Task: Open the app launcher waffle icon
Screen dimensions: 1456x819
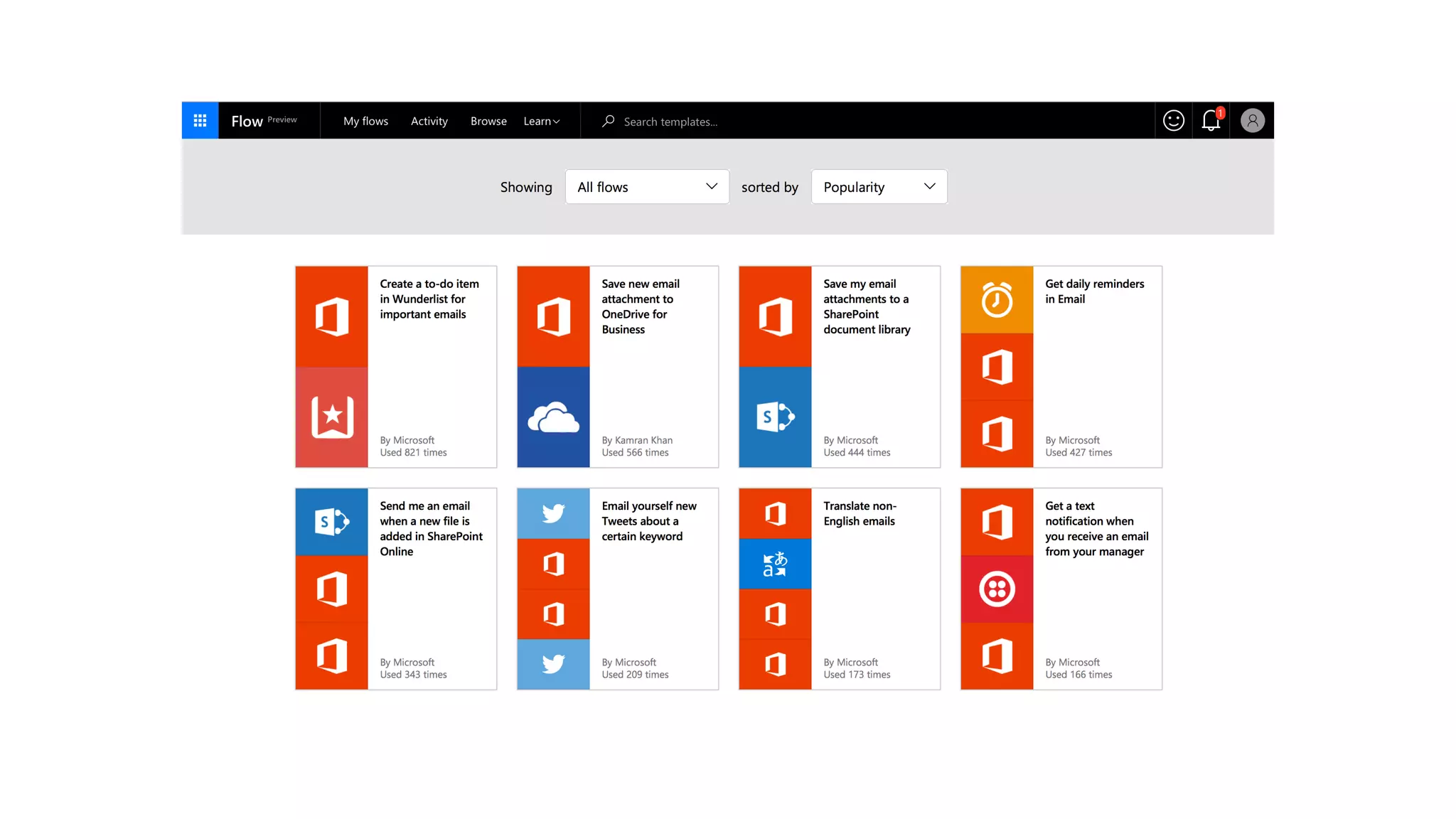Action: point(200,121)
